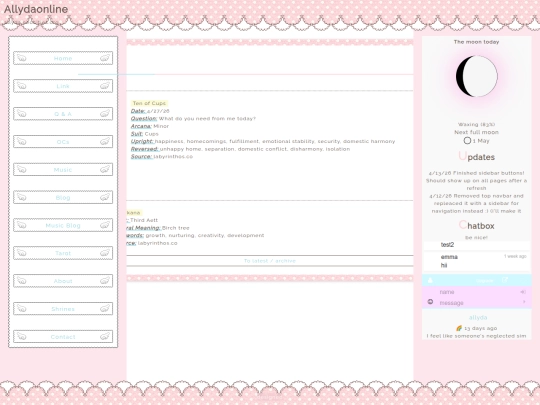This screenshot has height=405, width=540.
Task: Click the 'Updates' heading
Action: 477,157
